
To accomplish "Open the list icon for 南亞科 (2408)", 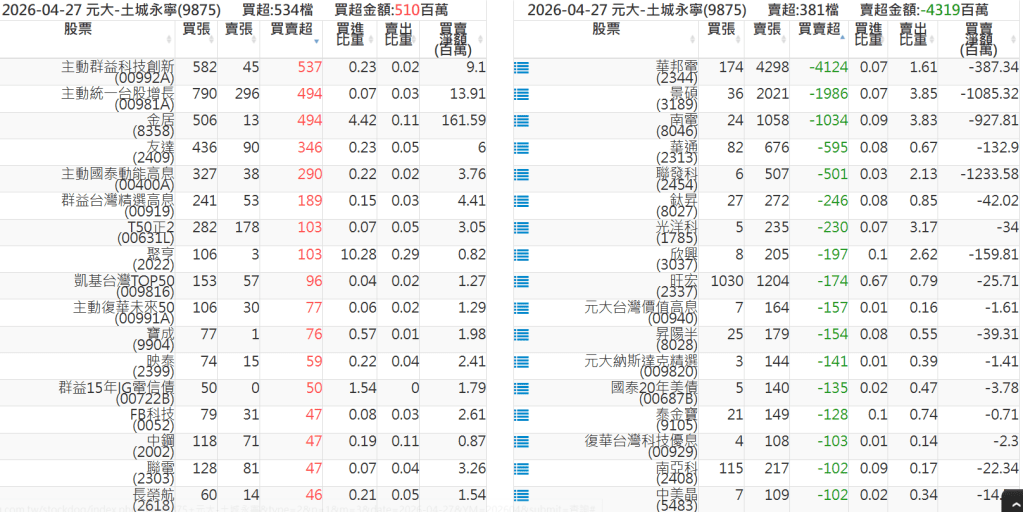I will 521,468.
